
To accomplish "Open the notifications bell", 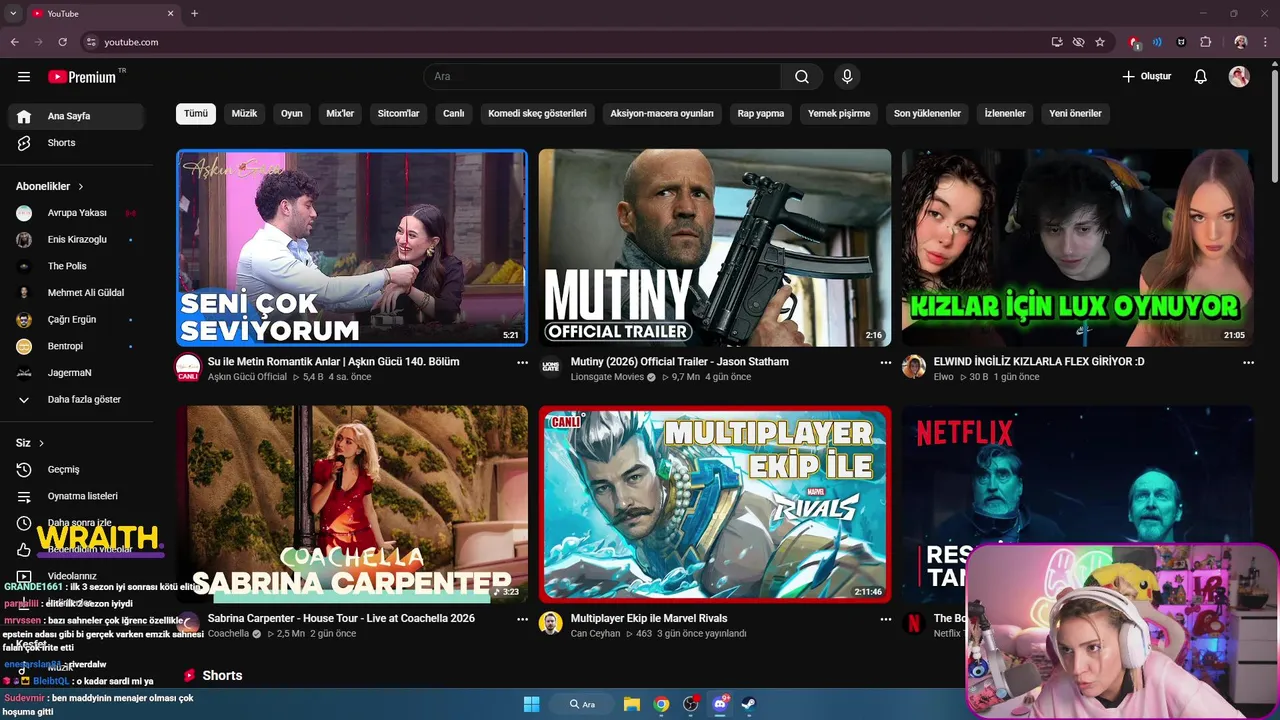I will click(x=1201, y=77).
